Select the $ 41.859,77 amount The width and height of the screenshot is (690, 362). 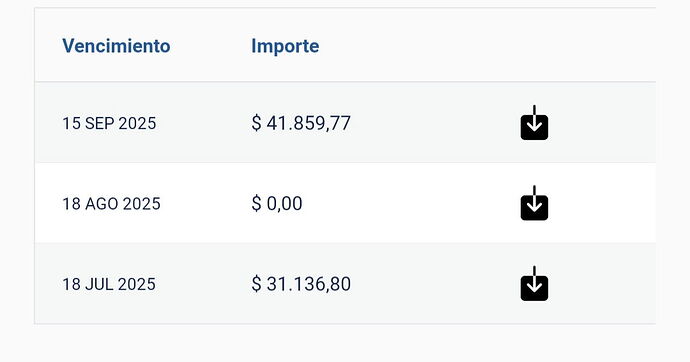pos(301,123)
